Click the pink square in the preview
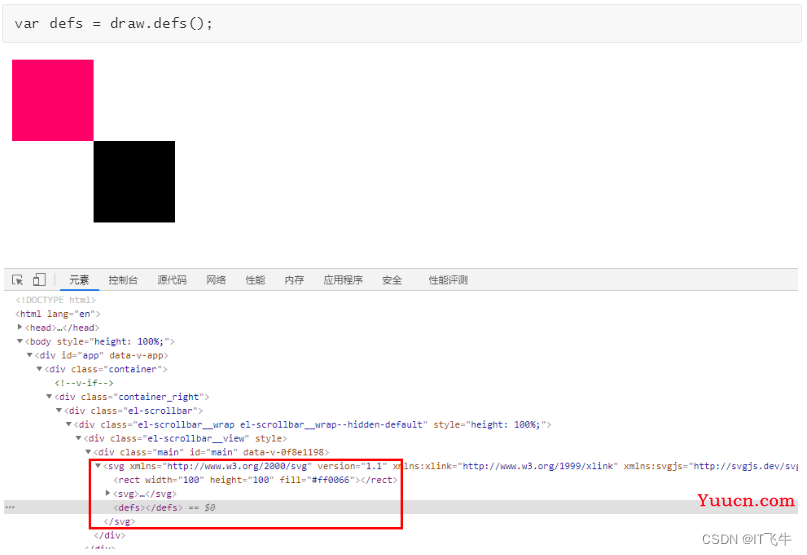 point(52,100)
